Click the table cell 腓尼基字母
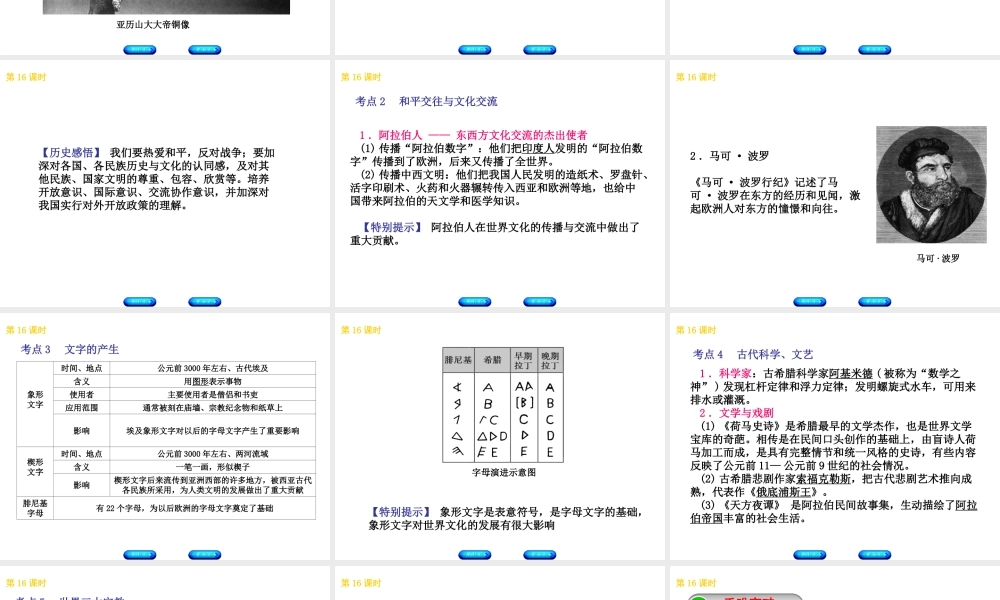 pyautogui.click(x=35, y=508)
